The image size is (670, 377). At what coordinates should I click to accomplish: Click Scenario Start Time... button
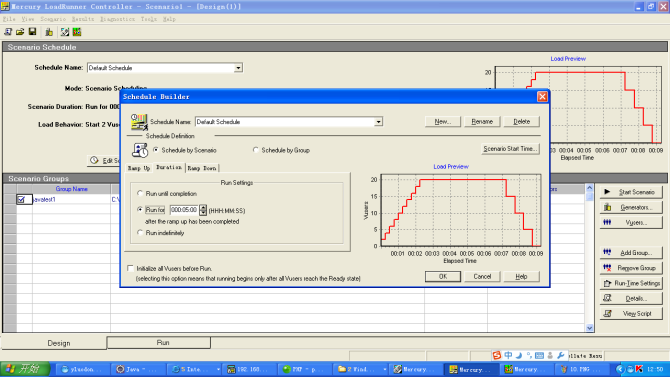(x=510, y=149)
